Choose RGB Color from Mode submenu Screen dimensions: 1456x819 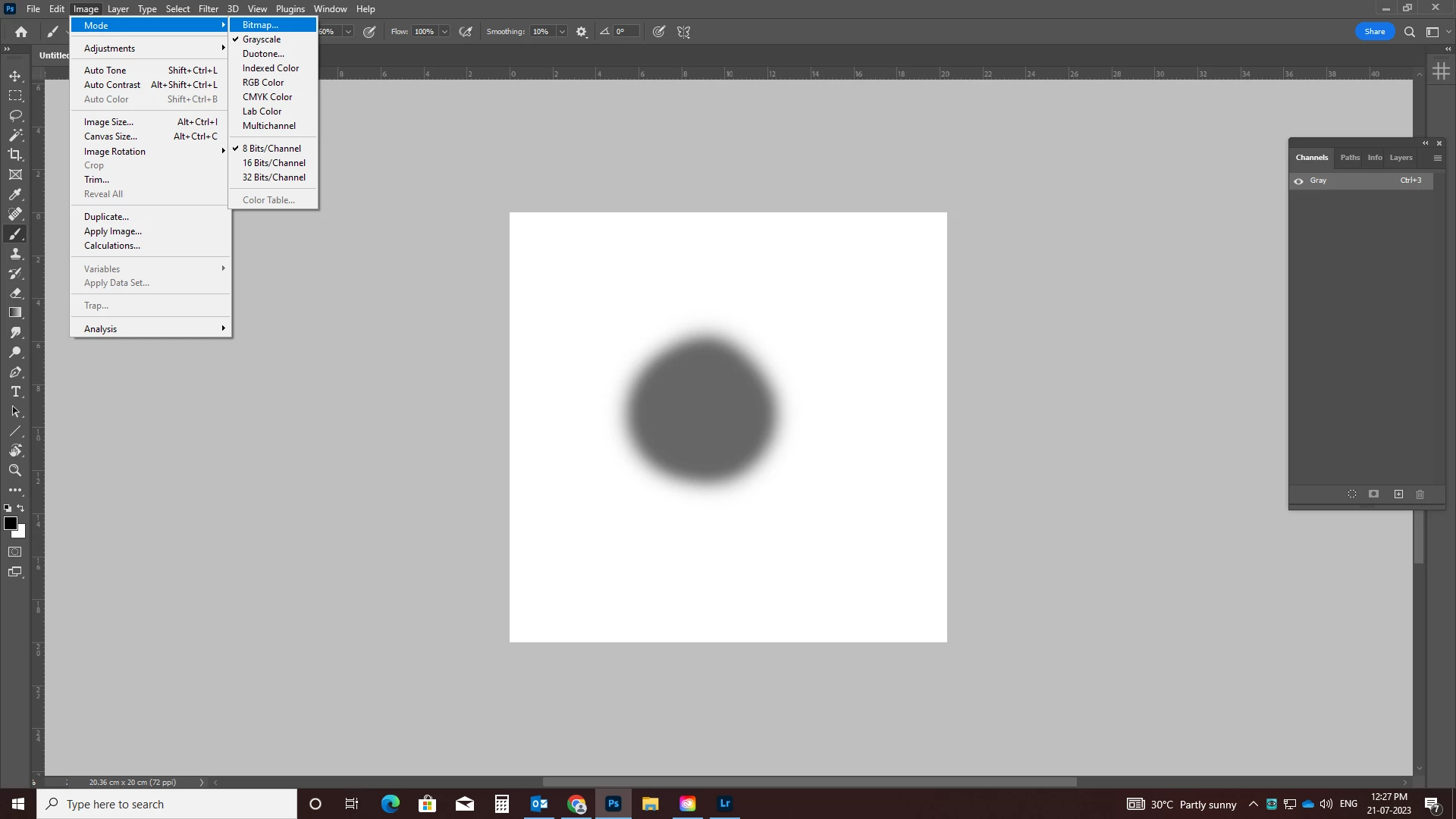coord(263,83)
